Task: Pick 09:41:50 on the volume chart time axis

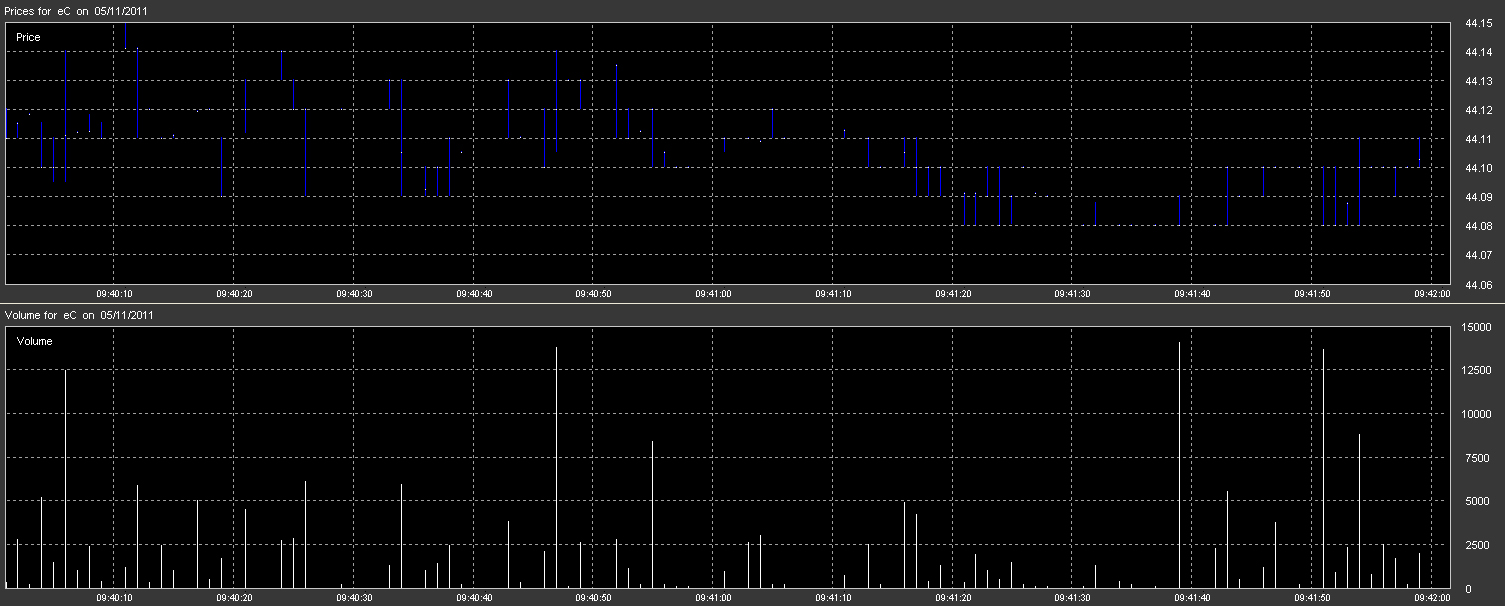Action: pyautogui.click(x=1312, y=598)
